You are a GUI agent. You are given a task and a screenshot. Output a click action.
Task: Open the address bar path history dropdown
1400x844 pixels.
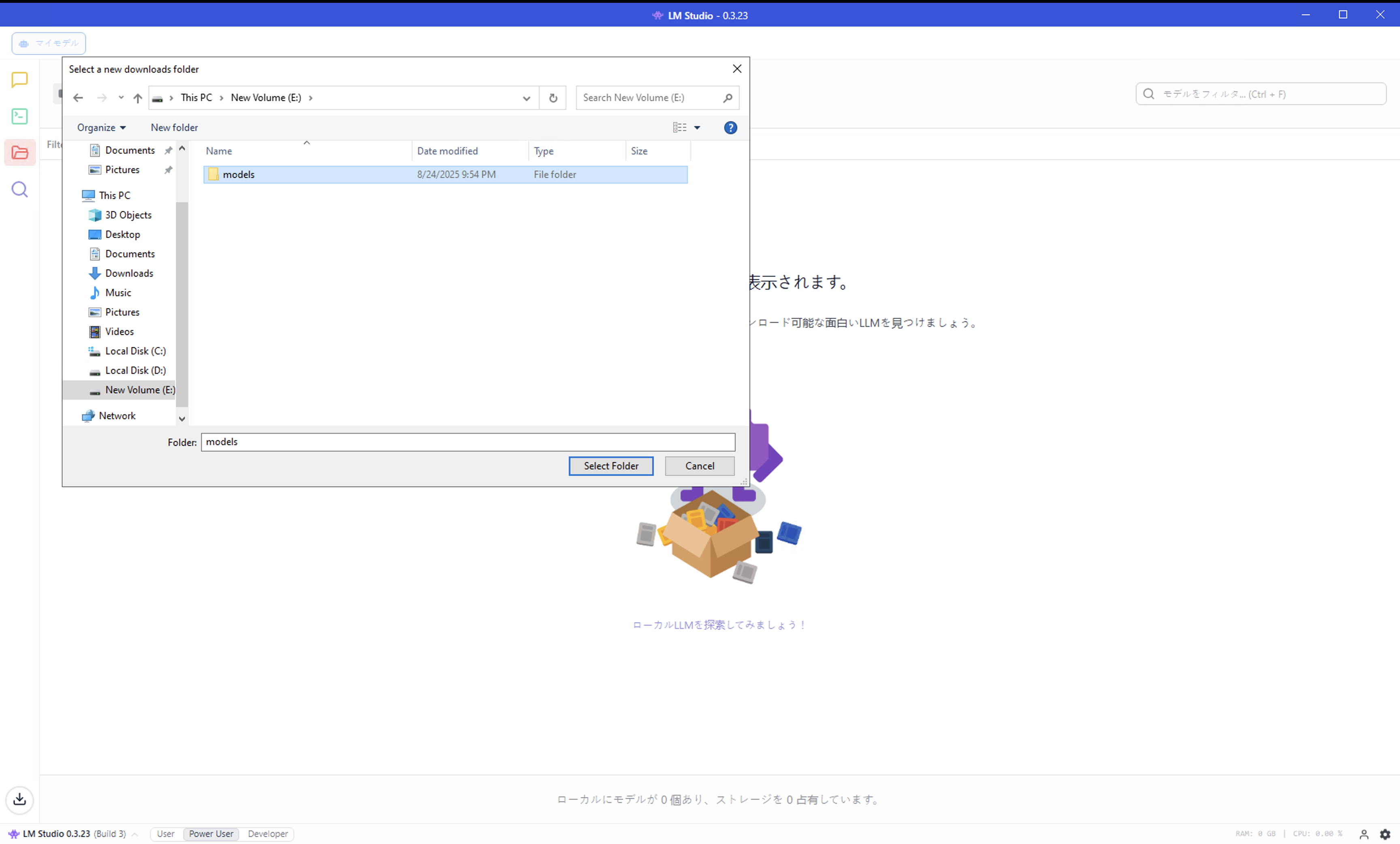(x=526, y=98)
